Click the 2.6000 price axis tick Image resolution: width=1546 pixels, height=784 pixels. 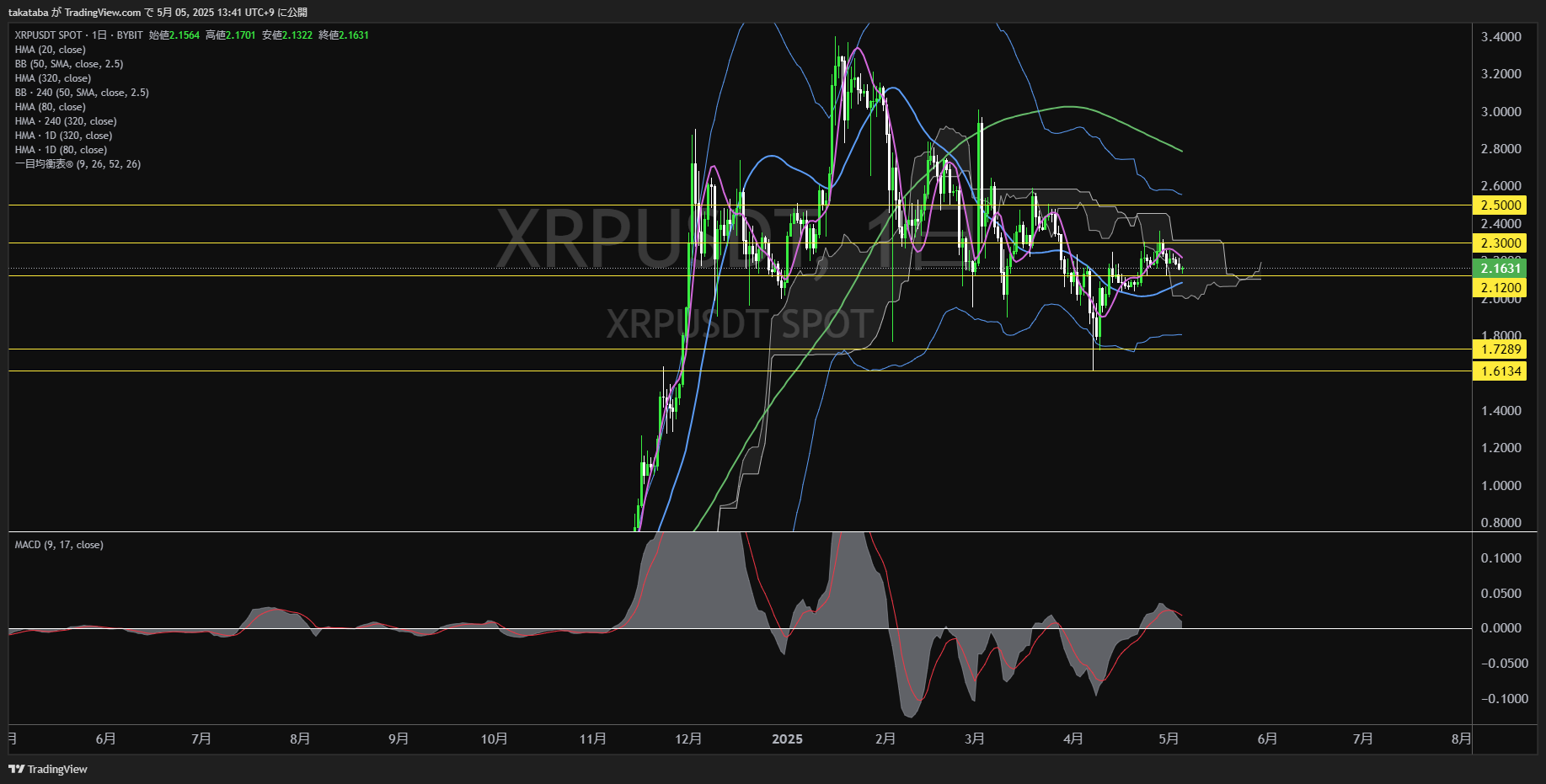click(x=1501, y=186)
